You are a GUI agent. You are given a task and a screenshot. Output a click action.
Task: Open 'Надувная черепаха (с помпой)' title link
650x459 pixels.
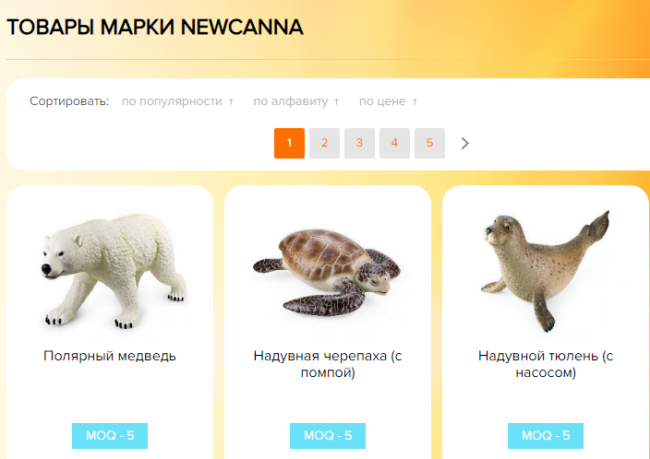[328, 364]
